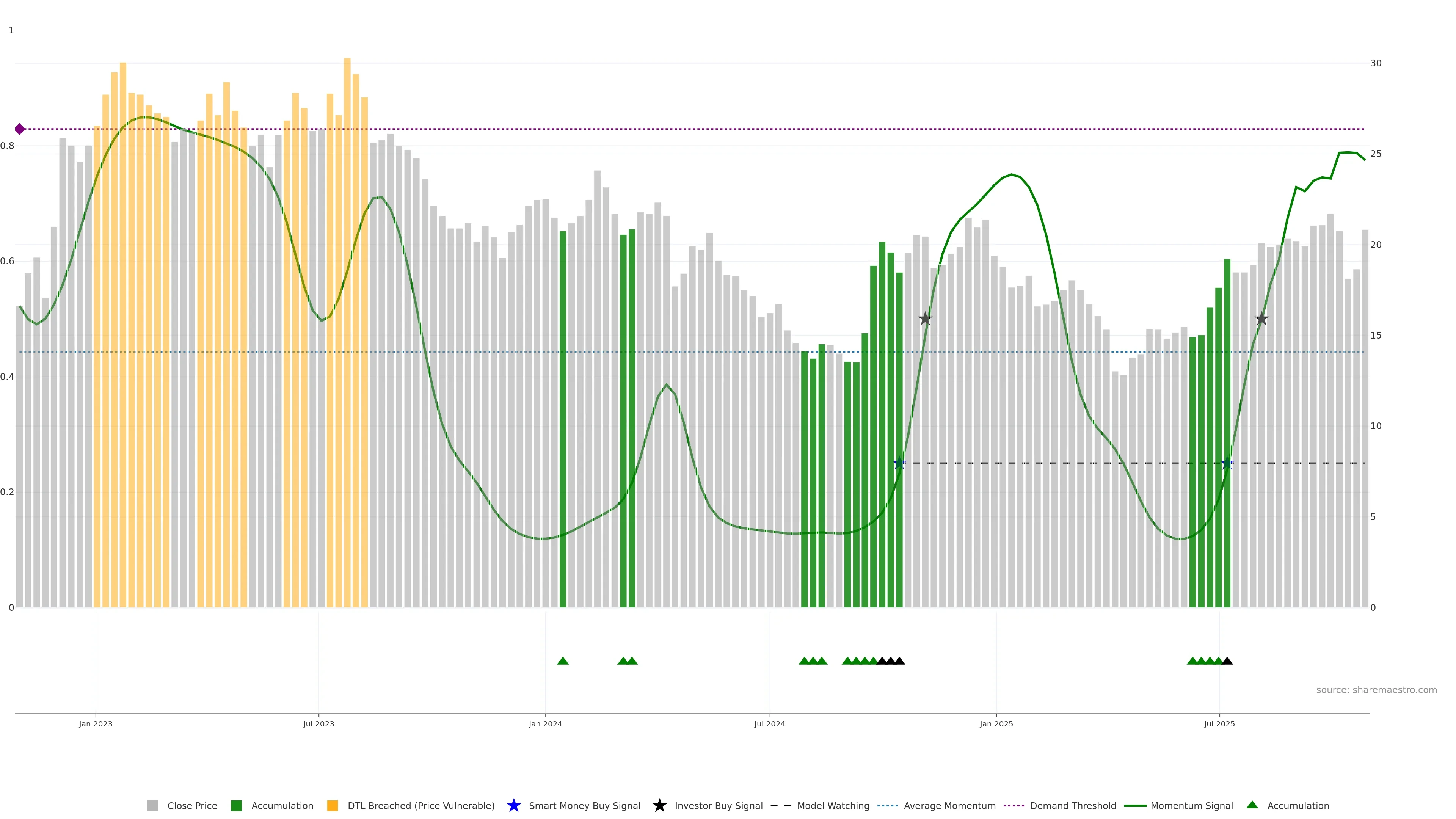
Task: Click the star marker near July 2025
Action: pos(1227,463)
